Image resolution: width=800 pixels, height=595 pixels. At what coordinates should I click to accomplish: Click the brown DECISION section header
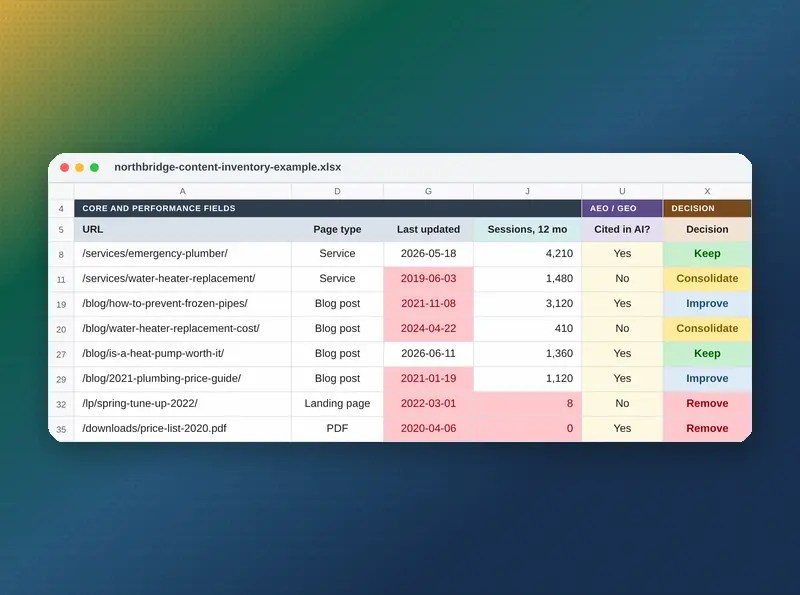pos(707,208)
